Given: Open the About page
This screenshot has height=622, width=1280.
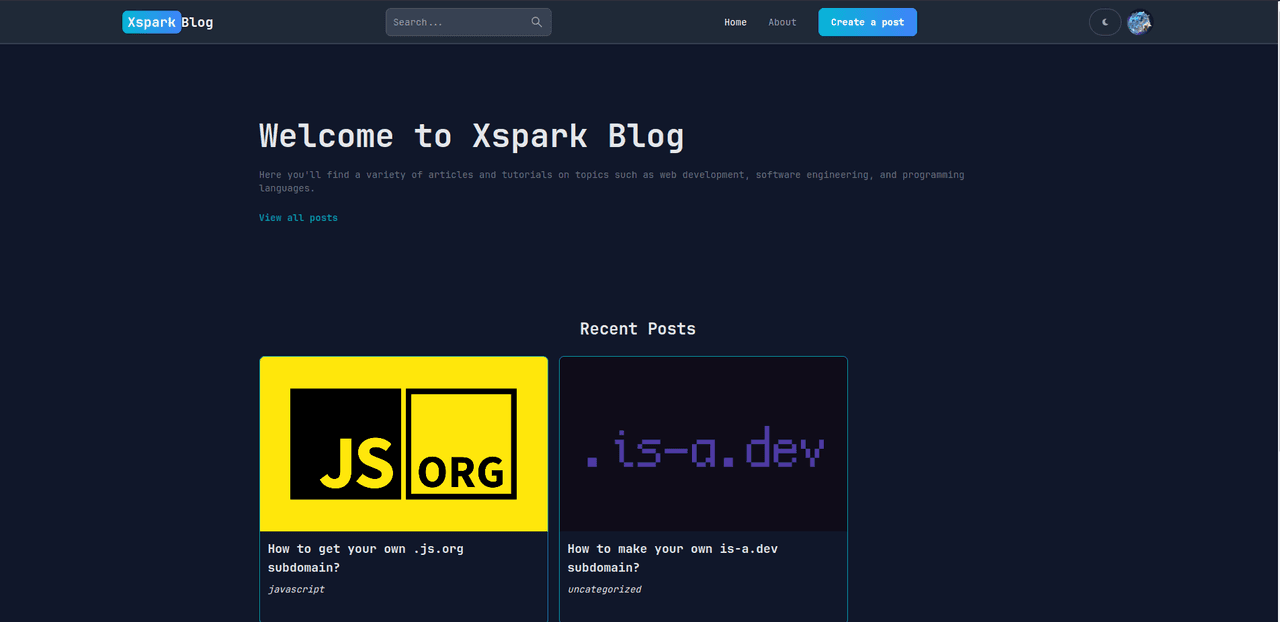Looking at the screenshot, I should (782, 22).
